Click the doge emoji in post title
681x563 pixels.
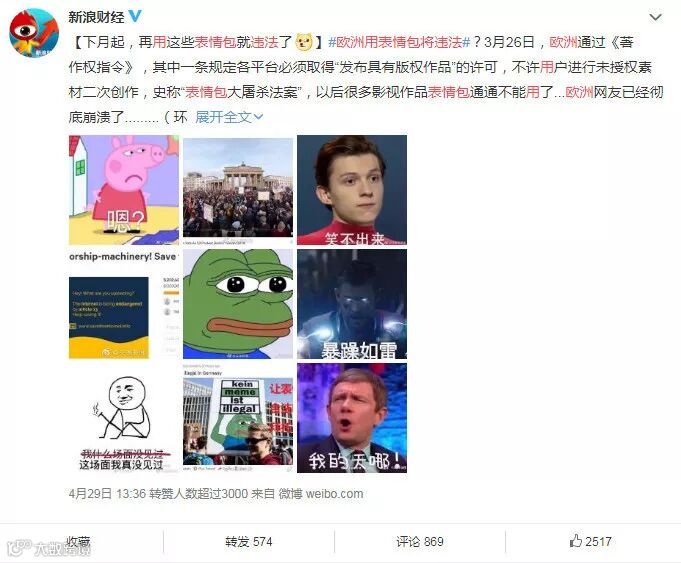(304, 42)
